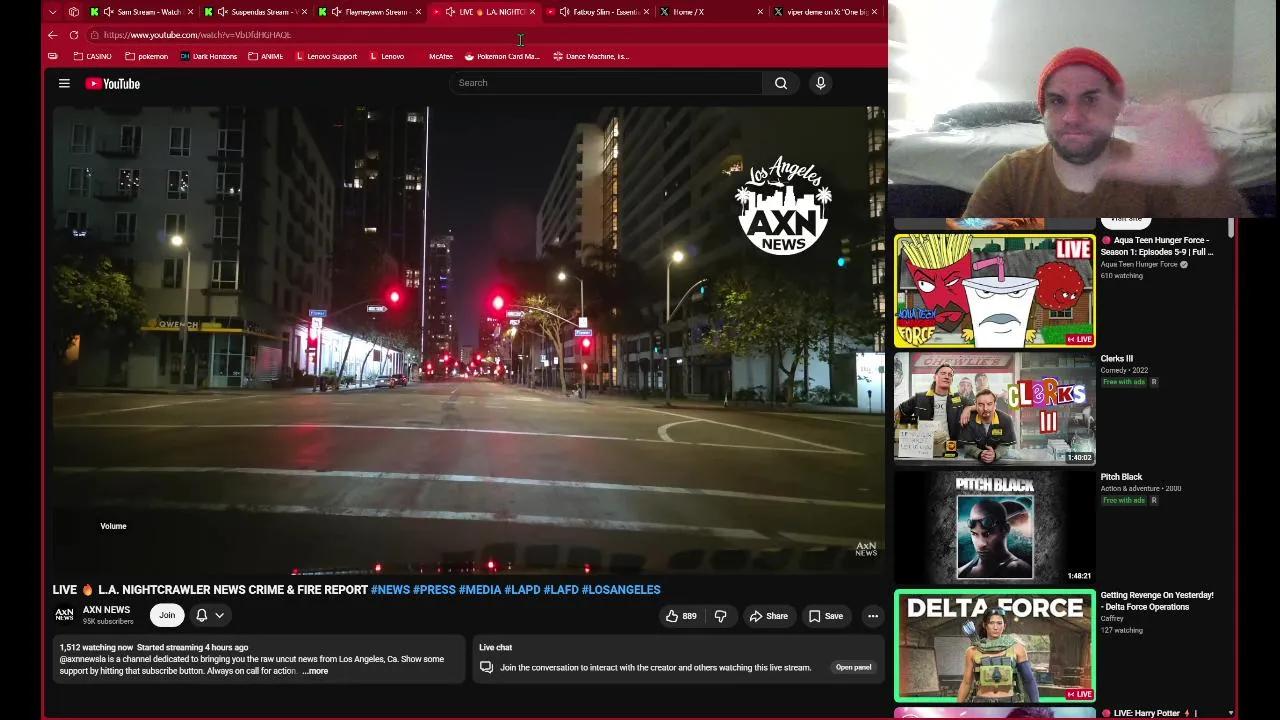The image size is (1280, 720).
Task: Open the Dance Machine bookmark
Action: coord(591,56)
